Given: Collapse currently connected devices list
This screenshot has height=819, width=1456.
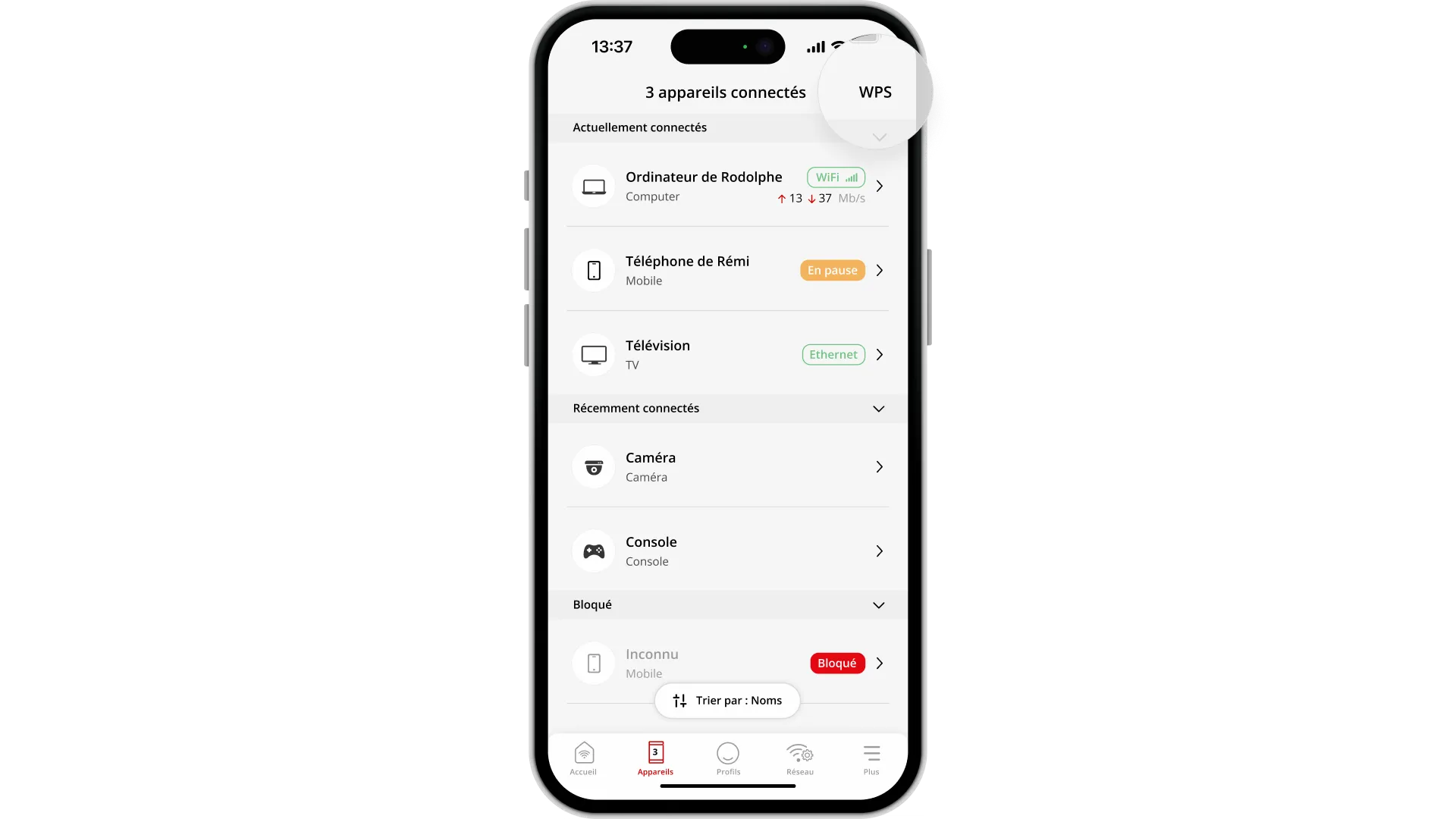Looking at the screenshot, I should (879, 137).
